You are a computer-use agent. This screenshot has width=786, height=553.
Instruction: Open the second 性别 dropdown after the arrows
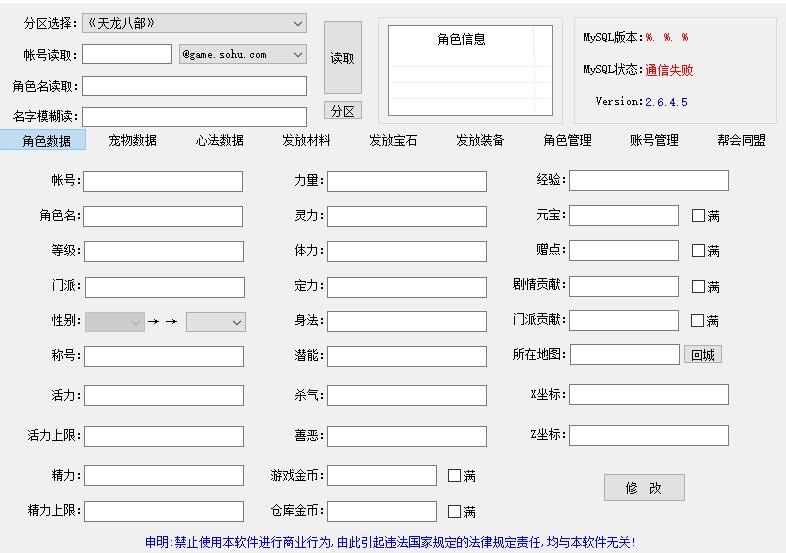[215, 322]
